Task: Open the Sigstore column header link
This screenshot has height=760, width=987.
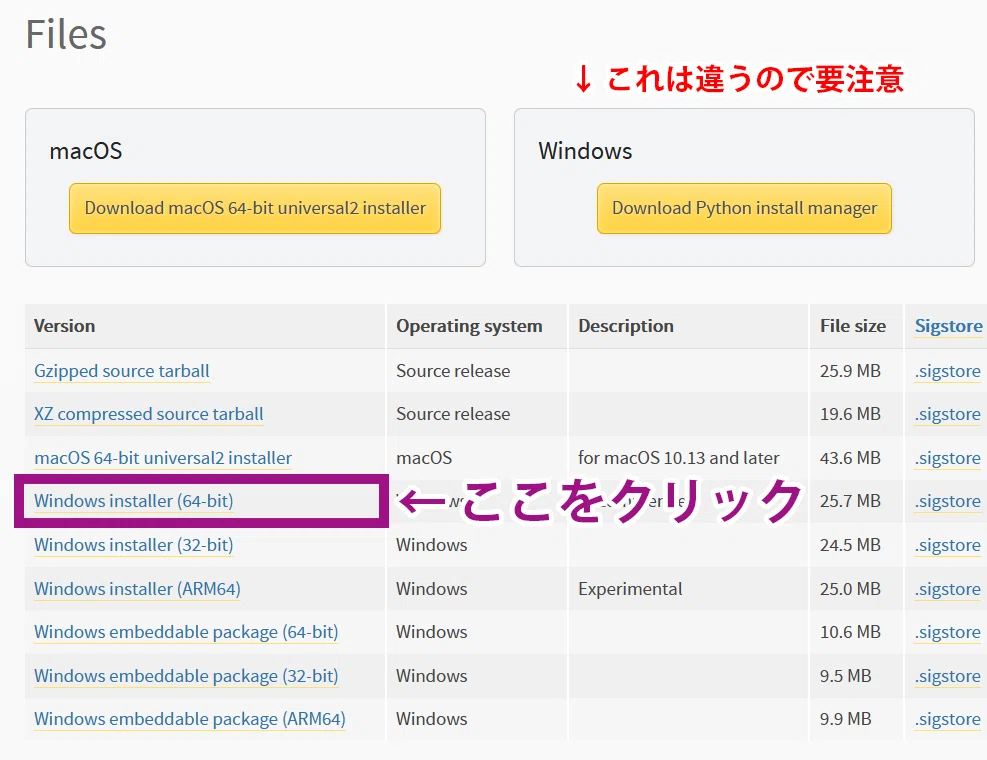Action: click(x=948, y=326)
